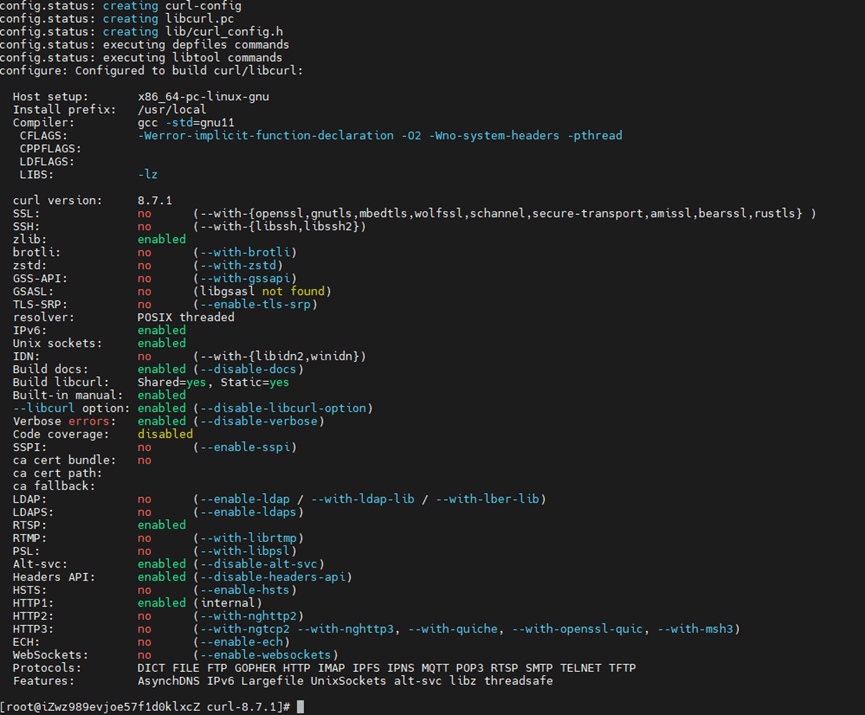Click "enabled" on the Unix sockets row
This screenshot has height=715, width=865.
[162, 343]
